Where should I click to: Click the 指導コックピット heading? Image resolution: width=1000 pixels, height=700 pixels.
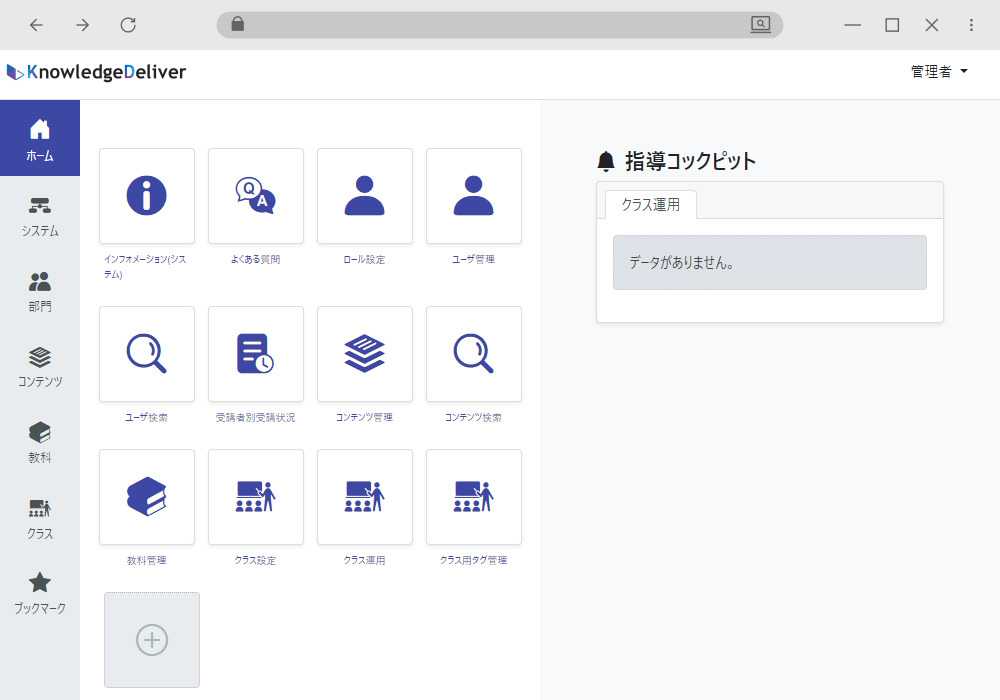point(691,161)
